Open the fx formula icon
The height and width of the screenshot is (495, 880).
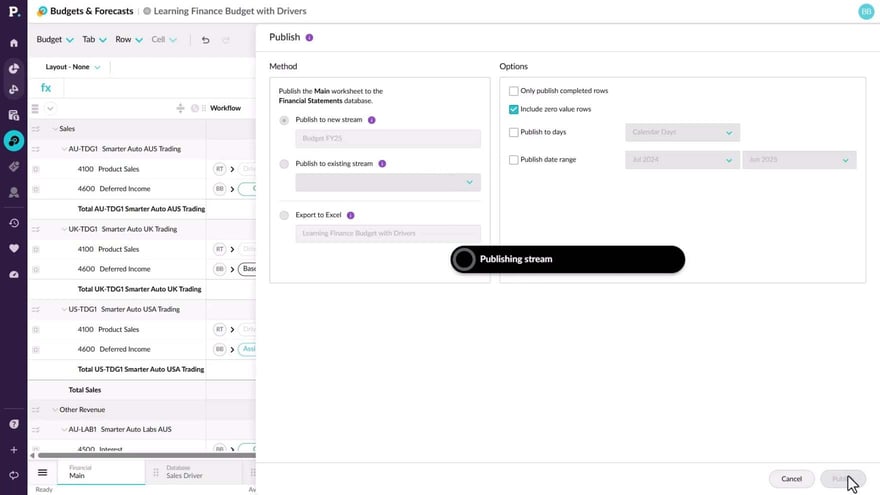pos(46,88)
